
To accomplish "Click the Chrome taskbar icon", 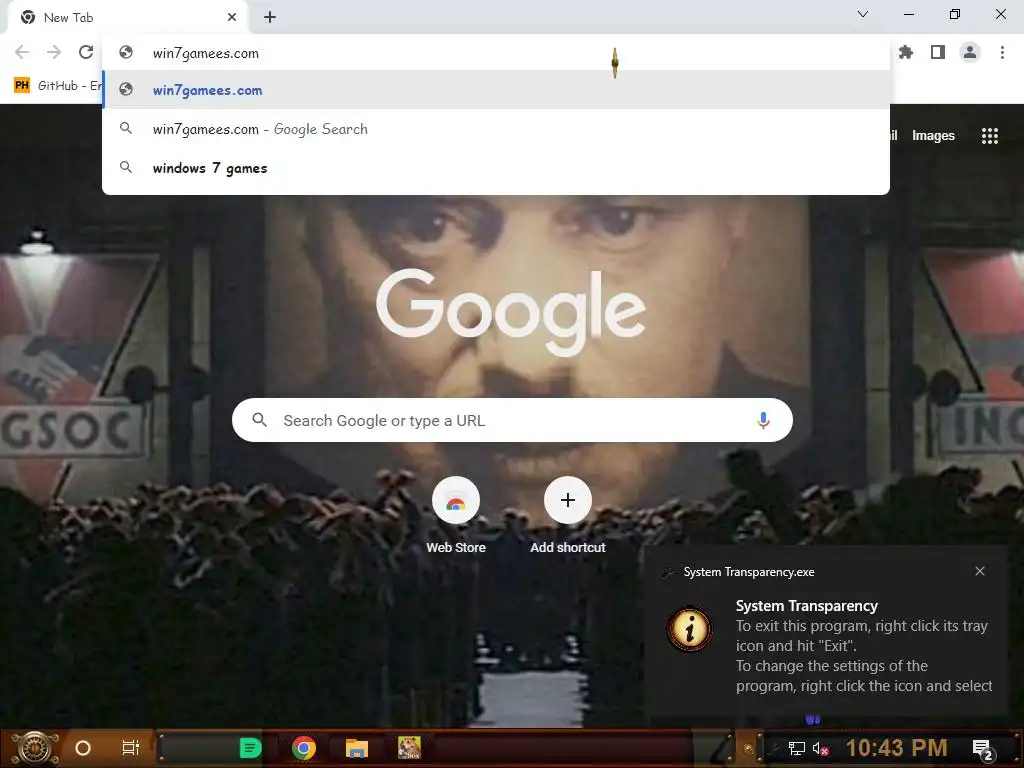I will pyautogui.click(x=304, y=748).
